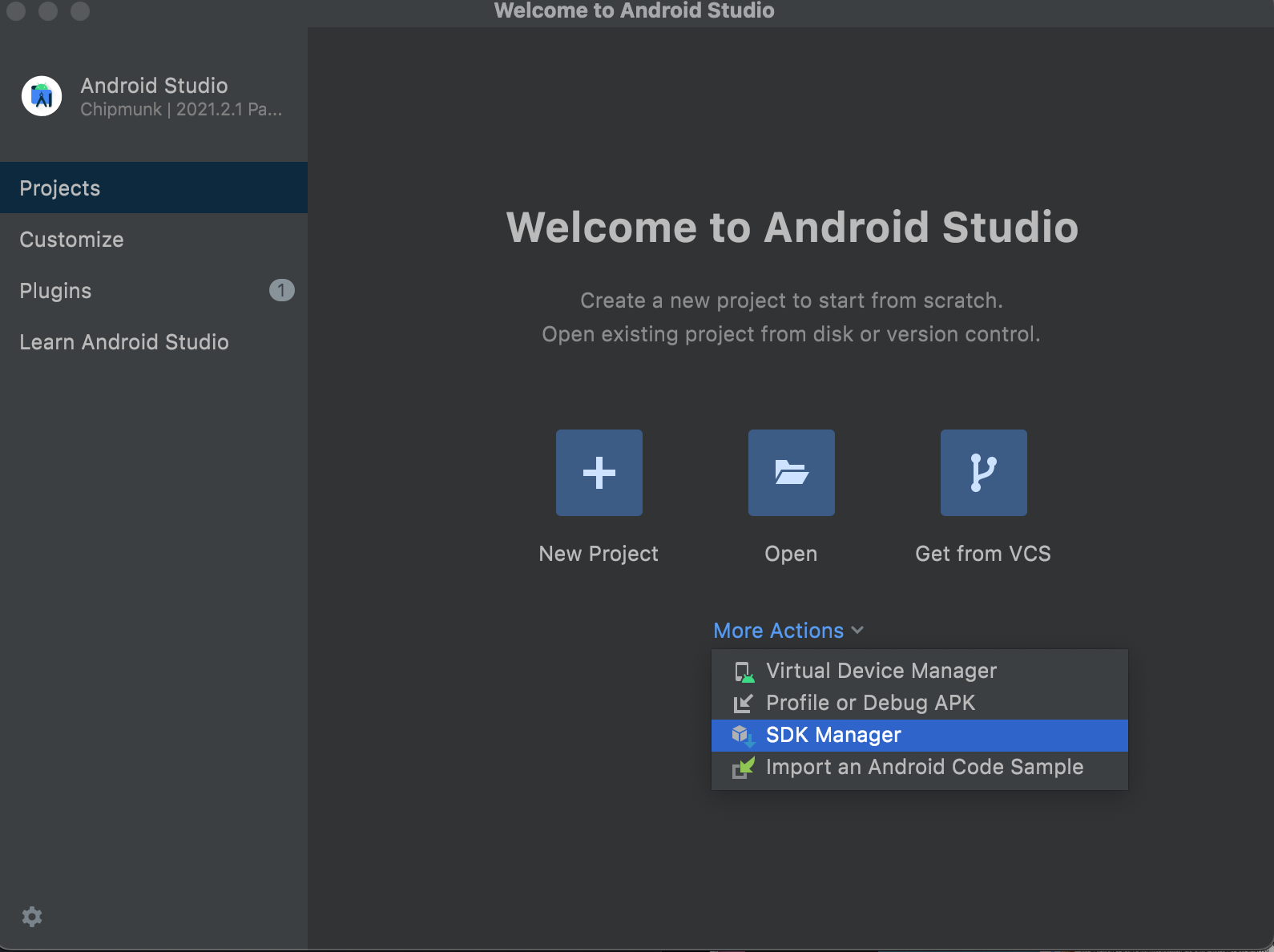Choose Virtual Device Manager from menu
The image size is (1274, 952).
[920, 672]
